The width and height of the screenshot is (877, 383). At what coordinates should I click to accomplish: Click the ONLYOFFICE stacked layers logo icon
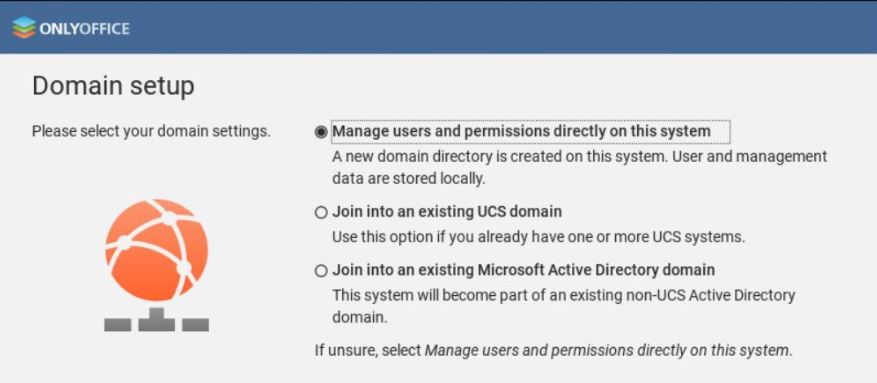pyautogui.click(x=24, y=28)
